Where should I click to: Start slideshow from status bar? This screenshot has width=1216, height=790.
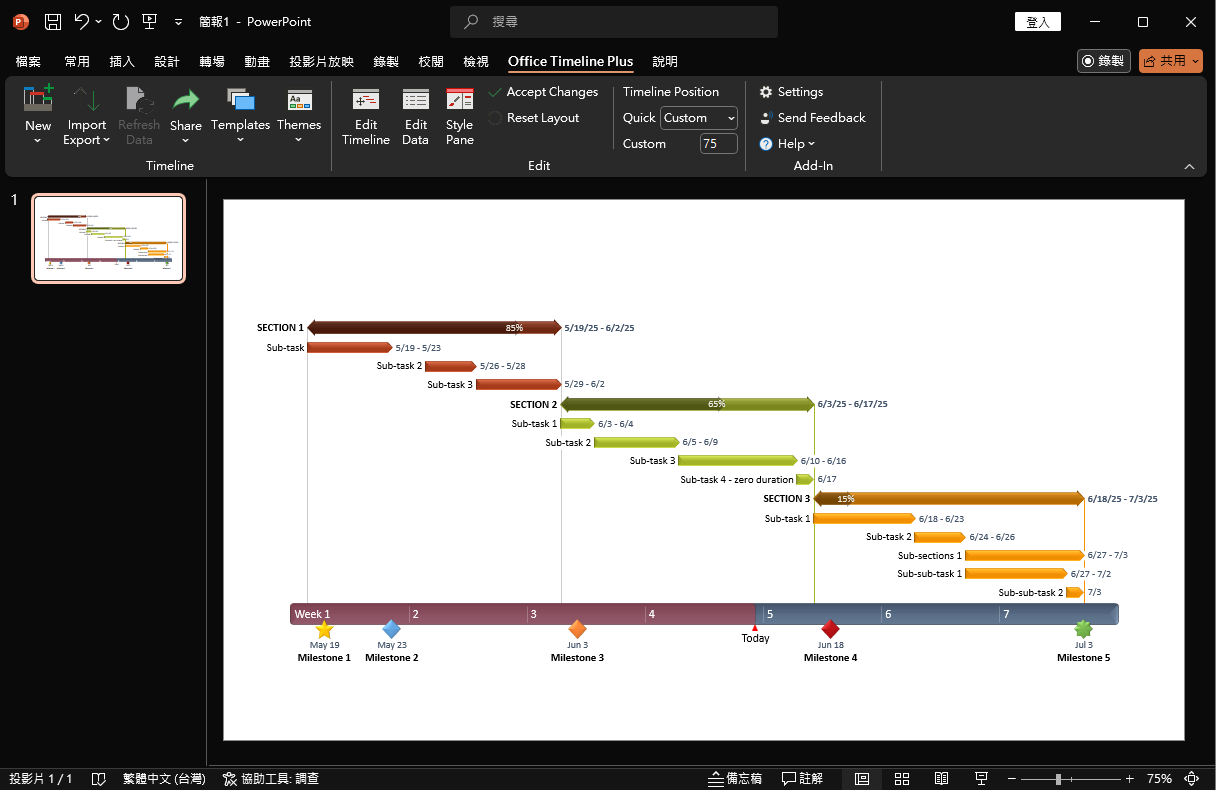(x=981, y=778)
